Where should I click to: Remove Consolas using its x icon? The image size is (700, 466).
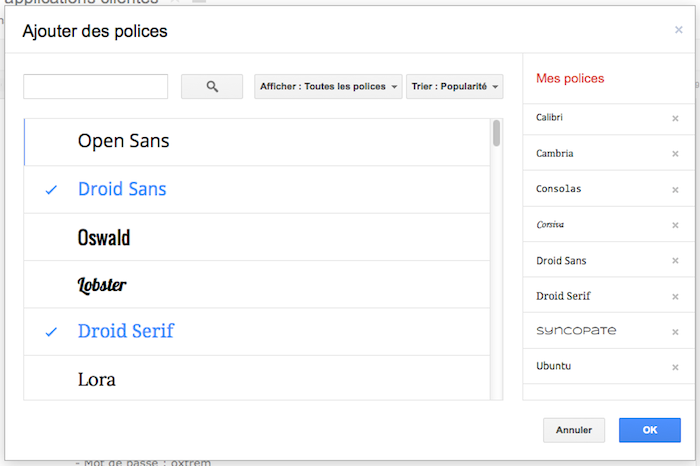675,190
